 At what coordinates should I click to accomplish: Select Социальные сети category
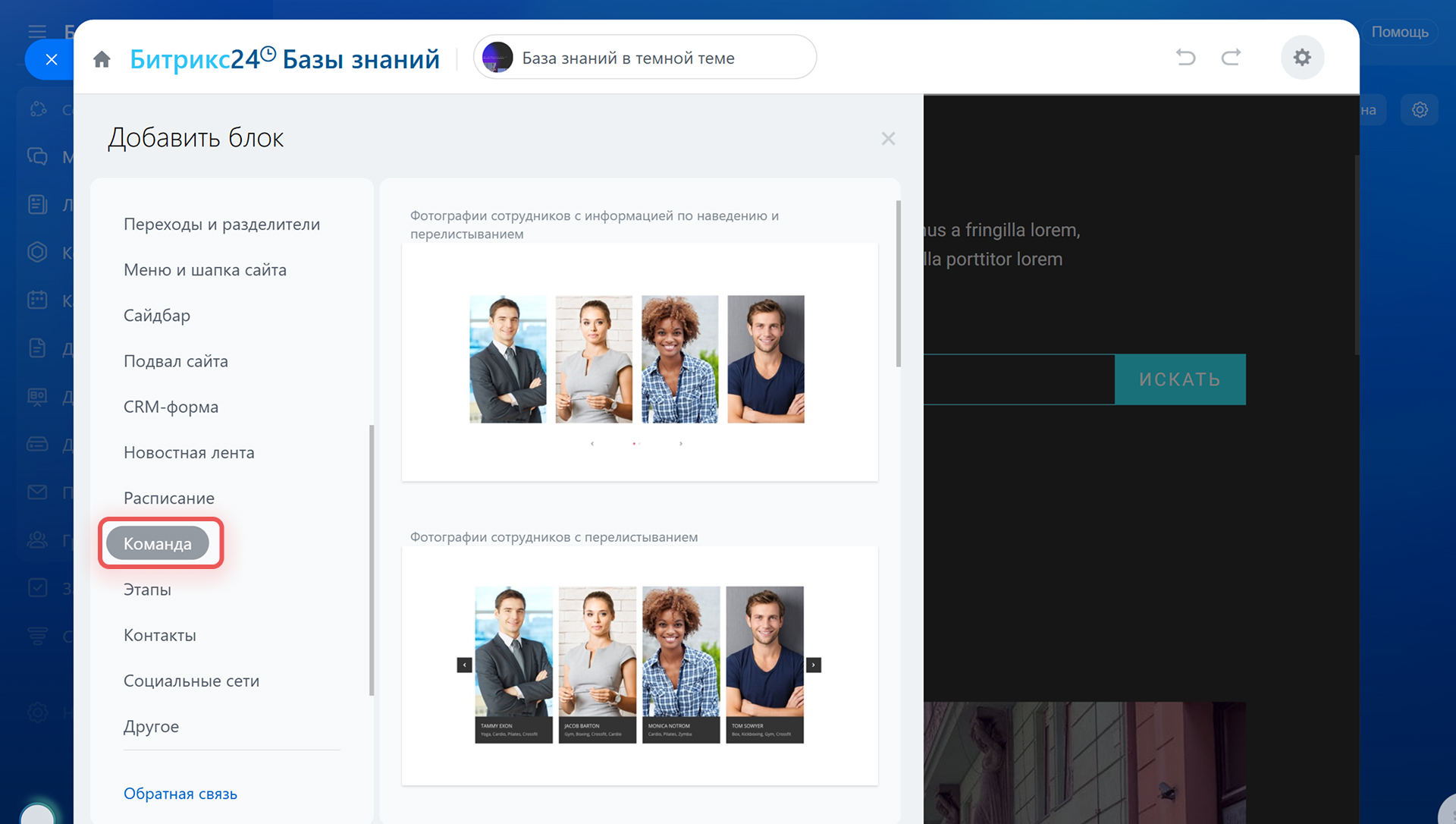(x=191, y=681)
